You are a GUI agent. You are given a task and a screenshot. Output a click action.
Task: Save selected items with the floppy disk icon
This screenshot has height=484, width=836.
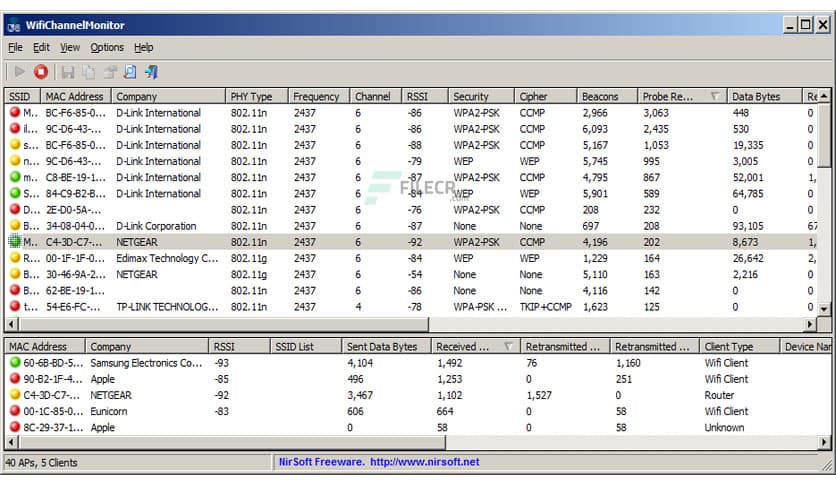click(x=68, y=71)
